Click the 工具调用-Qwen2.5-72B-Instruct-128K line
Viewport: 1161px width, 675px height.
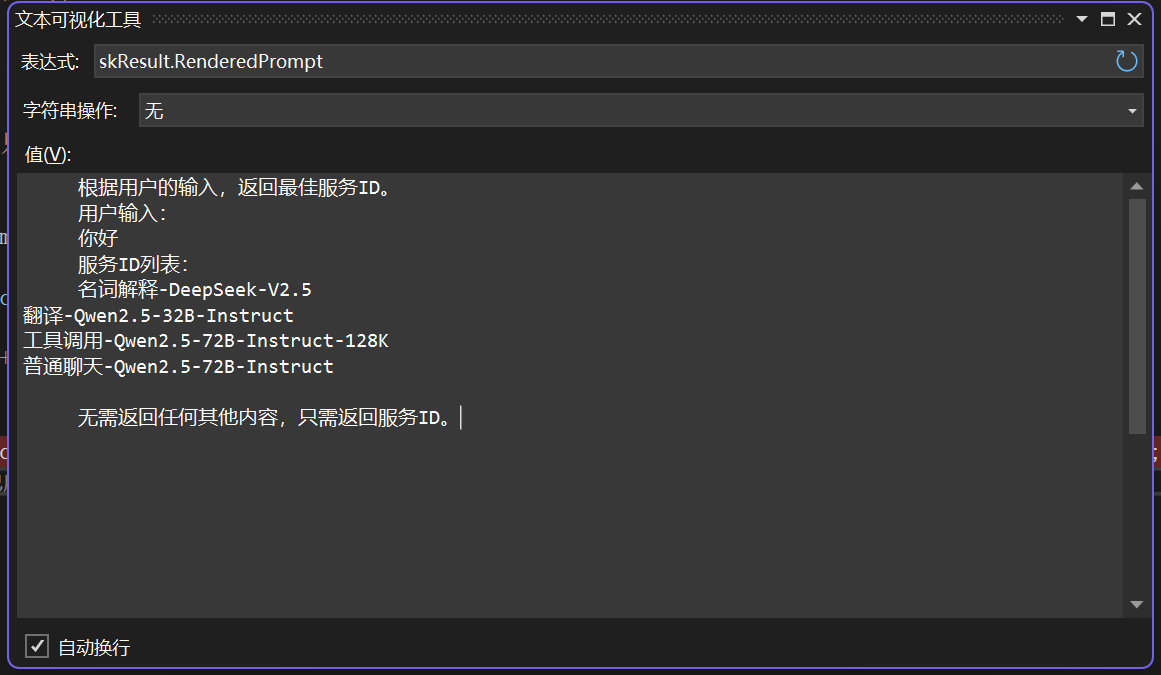pyautogui.click(x=205, y=341)
